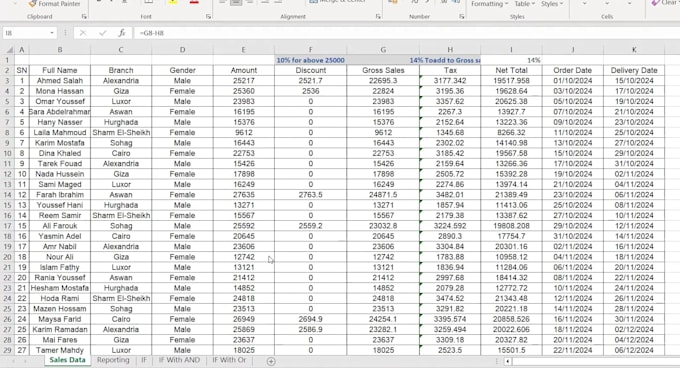Select the delivery date cell '06/12/2024'
This screenshot has width=680, height=368.
[x=634, y=350]
